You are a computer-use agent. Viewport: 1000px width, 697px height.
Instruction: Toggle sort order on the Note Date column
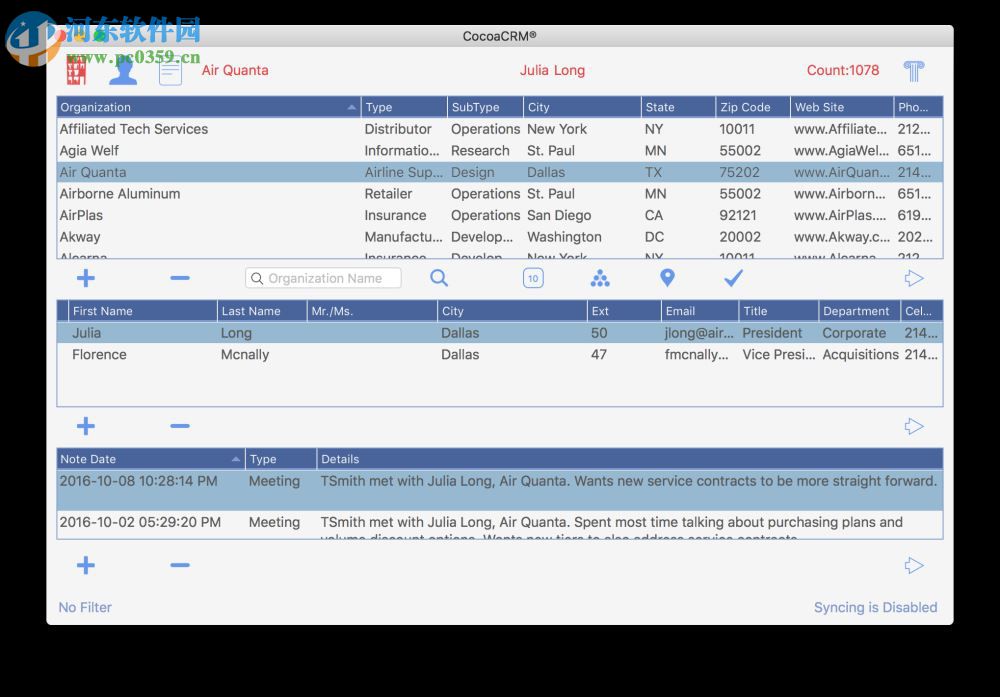(x=234, y=459)
